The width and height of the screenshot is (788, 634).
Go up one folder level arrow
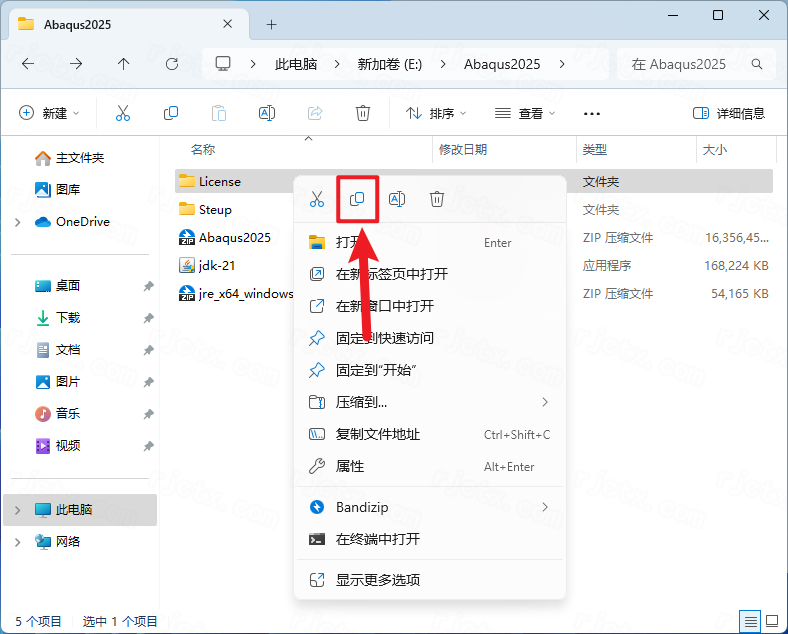[x=123, y=64]
